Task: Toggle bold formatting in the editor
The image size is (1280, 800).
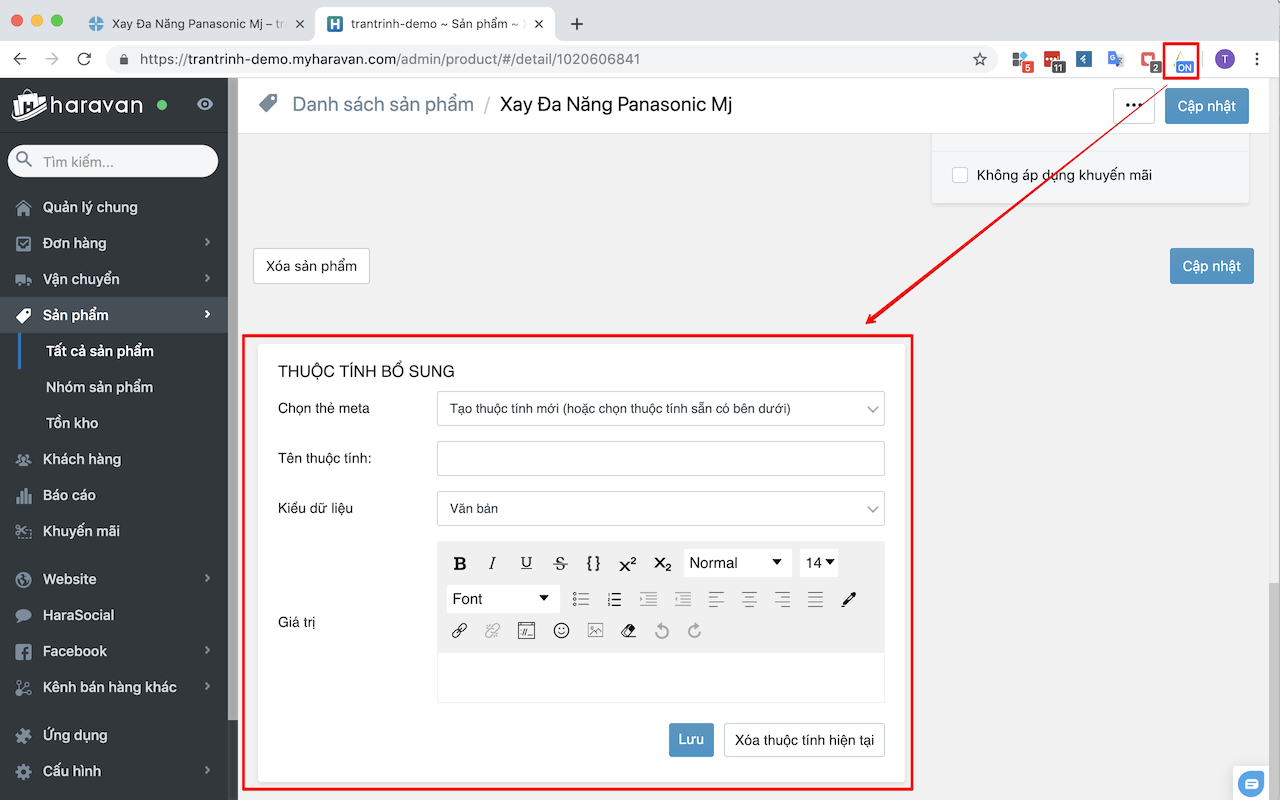Action: click(459, 562)
